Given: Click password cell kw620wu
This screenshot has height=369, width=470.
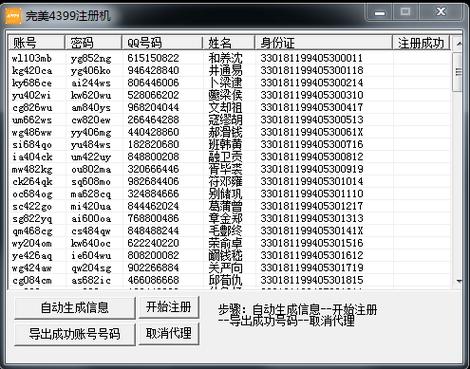Looking at the screenshot, I should (x=91, y=95).
